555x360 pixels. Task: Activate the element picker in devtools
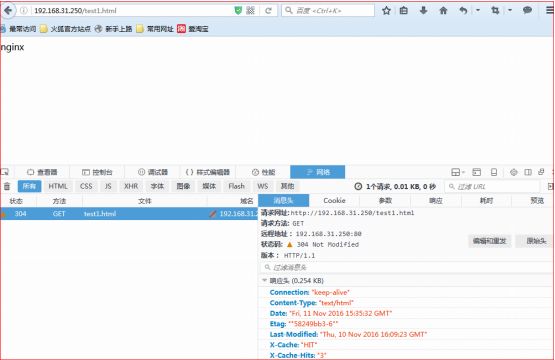coord(5,172)
